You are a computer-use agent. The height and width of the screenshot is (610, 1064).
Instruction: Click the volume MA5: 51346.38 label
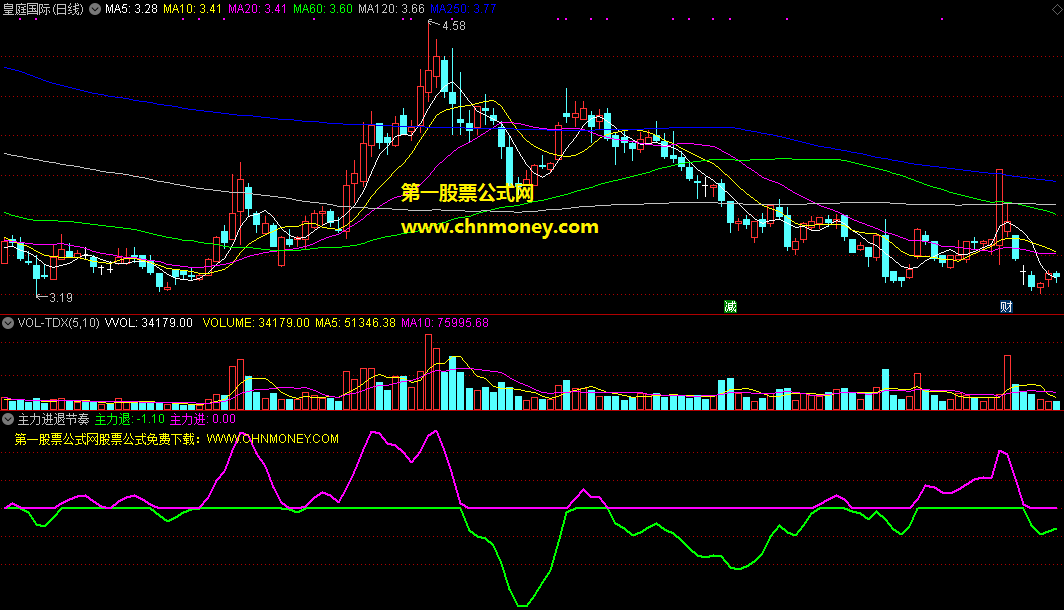pyautogui.click(x=356, y=323)
